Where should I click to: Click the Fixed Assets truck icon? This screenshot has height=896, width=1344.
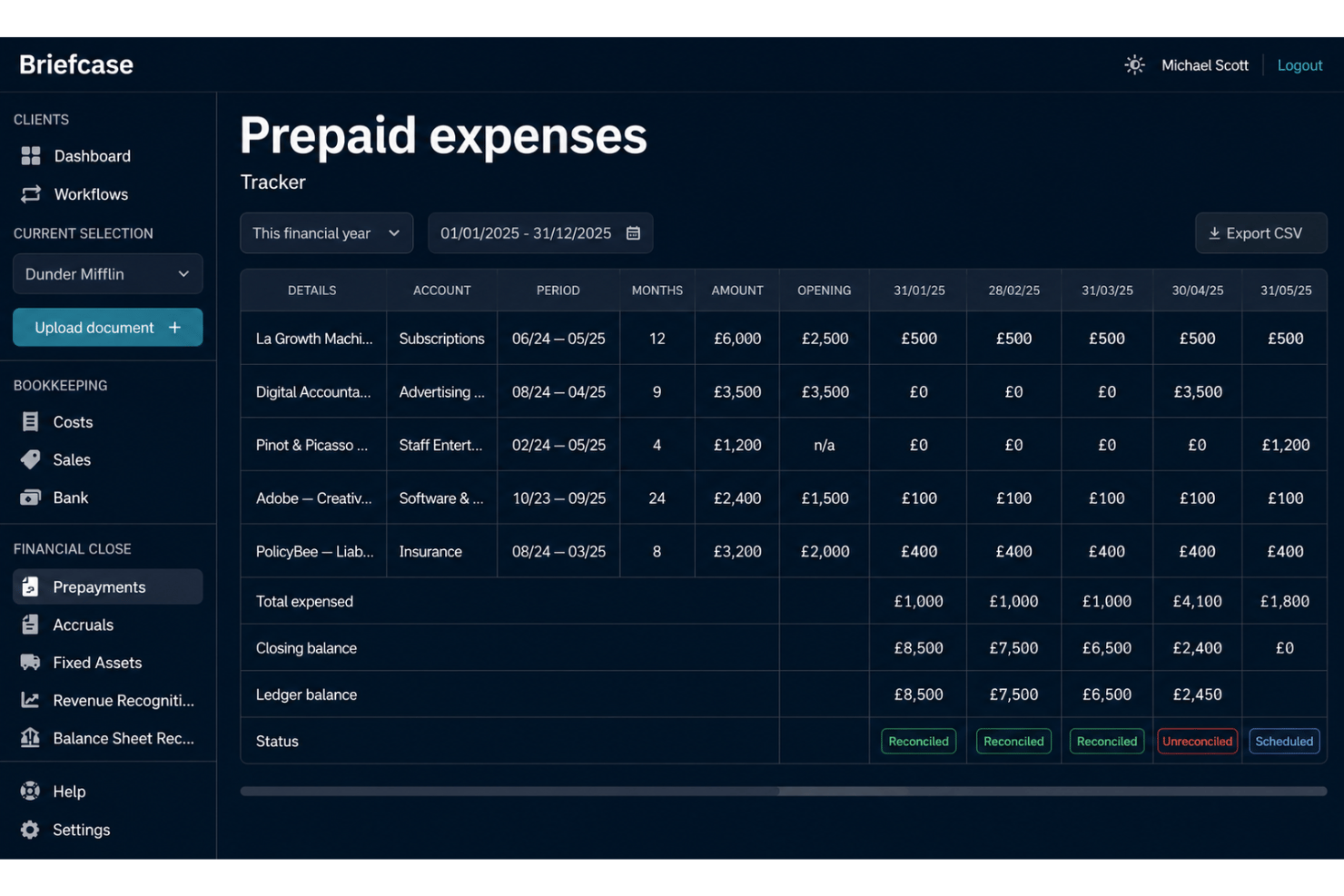[x=30, y=663]
